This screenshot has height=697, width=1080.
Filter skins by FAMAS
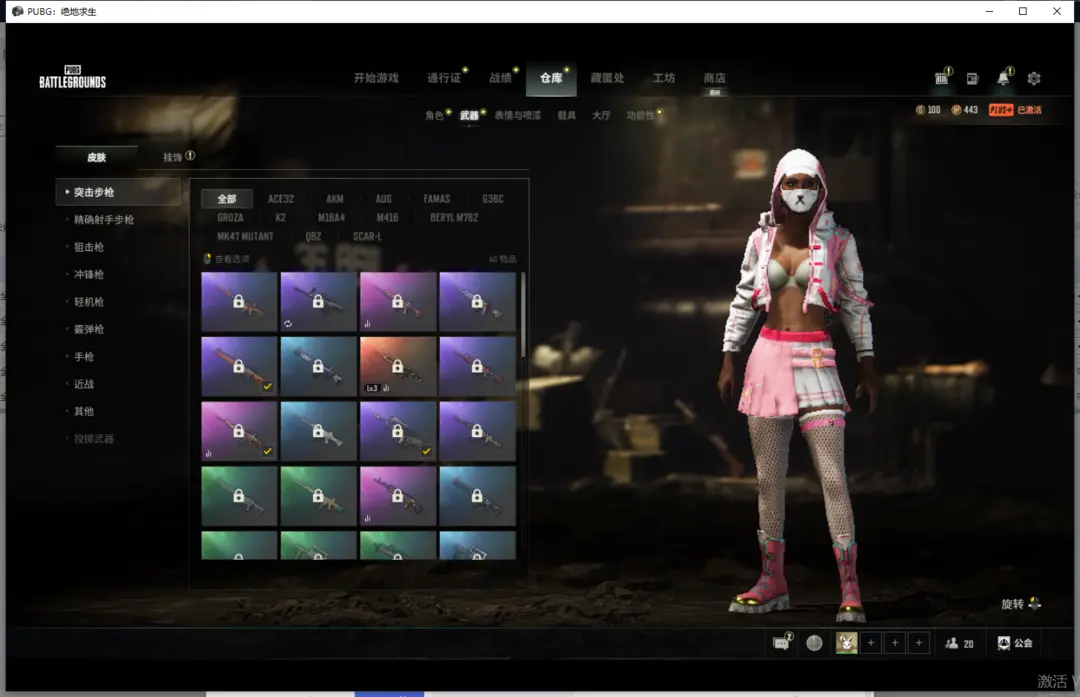click(437, 199)
